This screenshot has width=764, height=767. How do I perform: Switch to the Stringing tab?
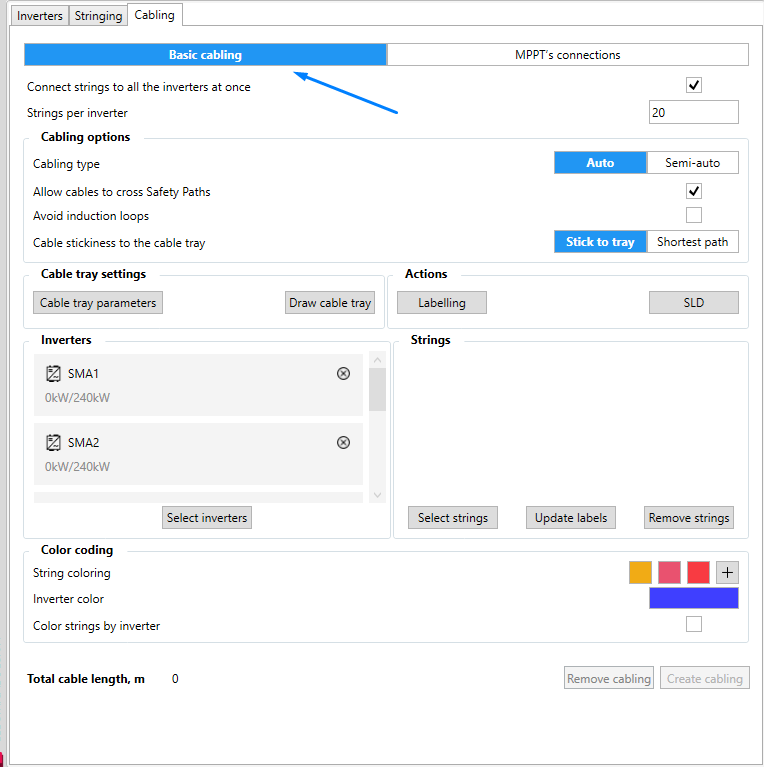coord(98,16)
